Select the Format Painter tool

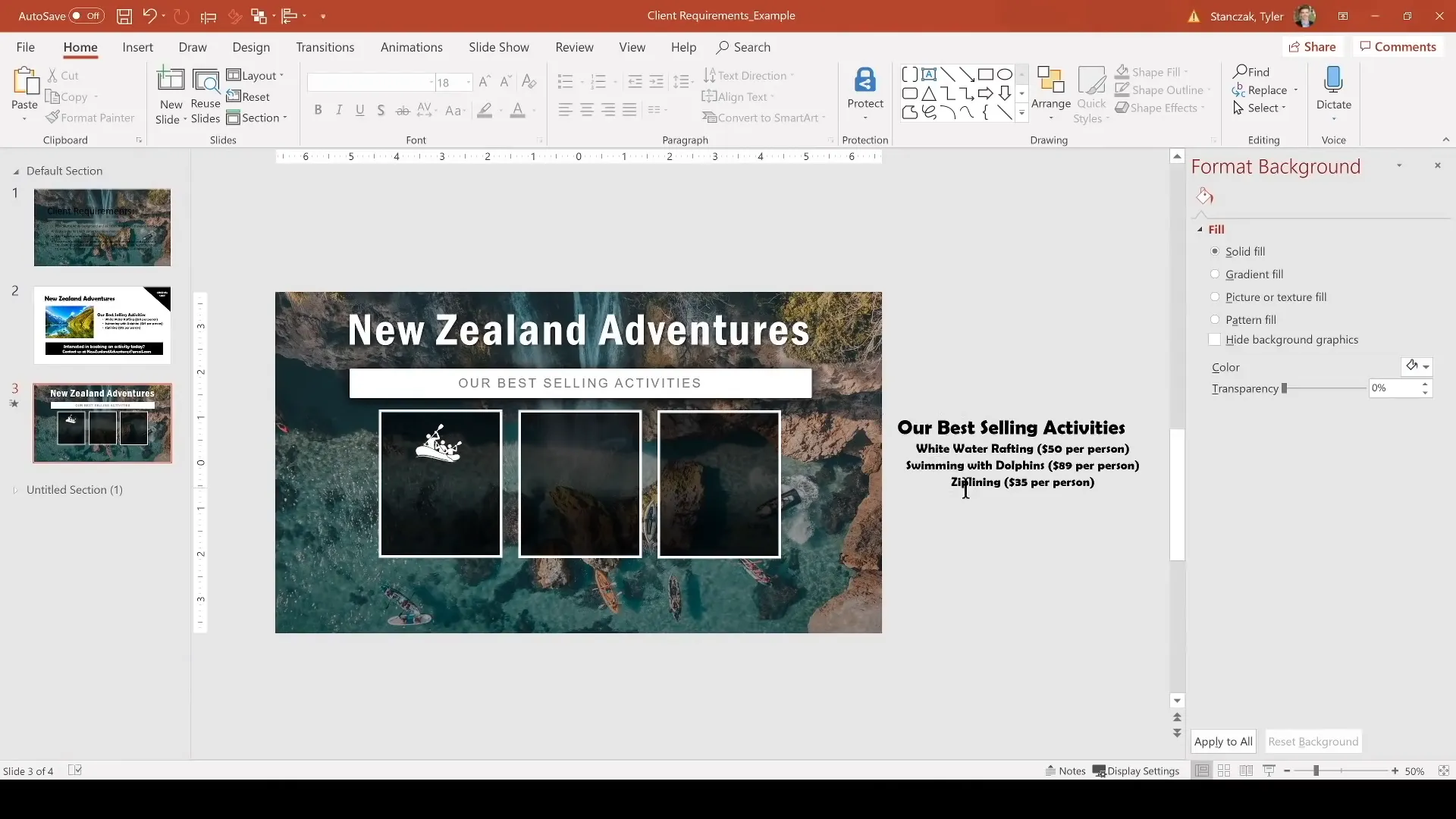90,118
